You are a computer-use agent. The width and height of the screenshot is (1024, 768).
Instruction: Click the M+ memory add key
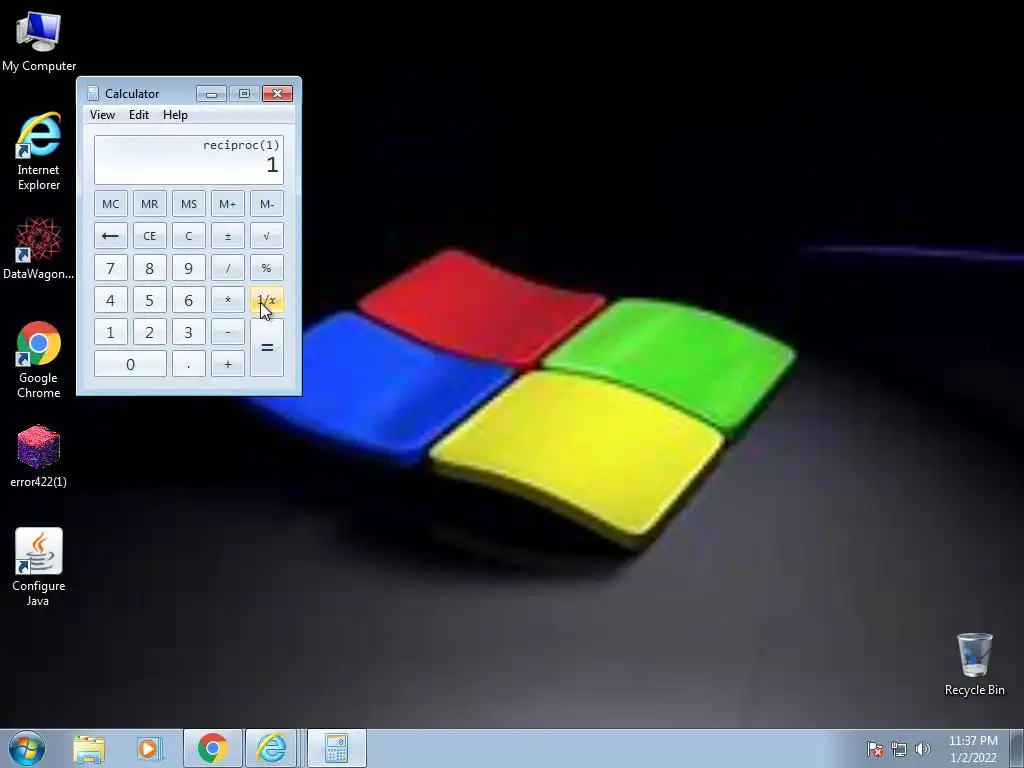227,204
